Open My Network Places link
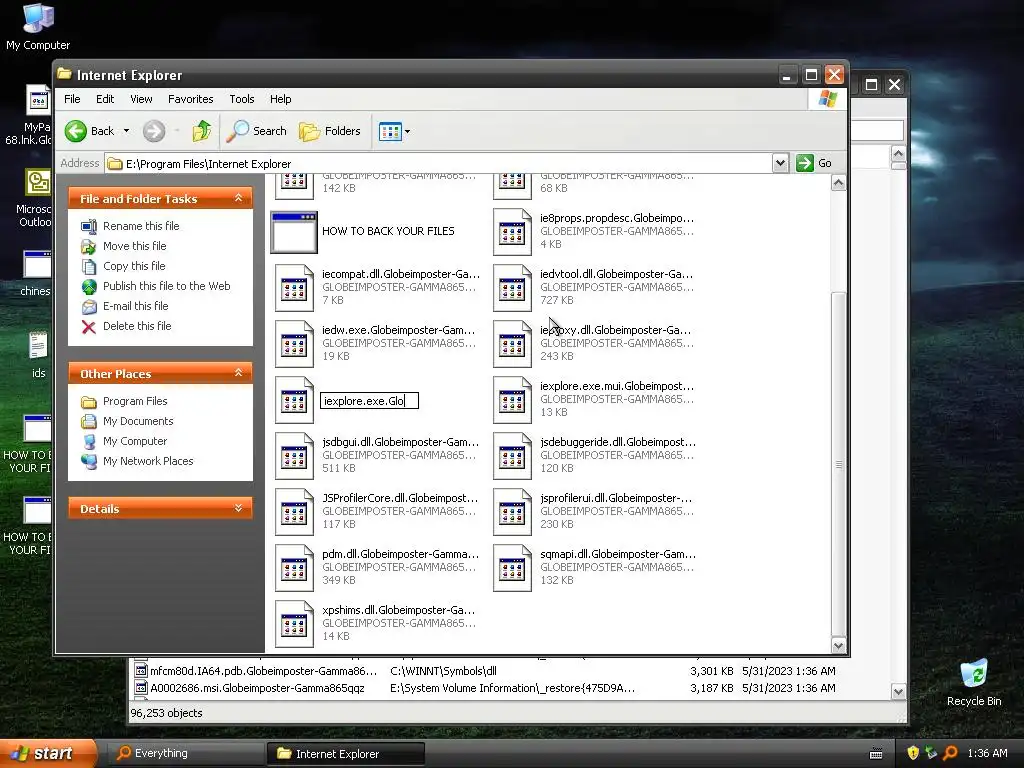This screenshot has height=768, width=1024. click(x=148, y=461)
